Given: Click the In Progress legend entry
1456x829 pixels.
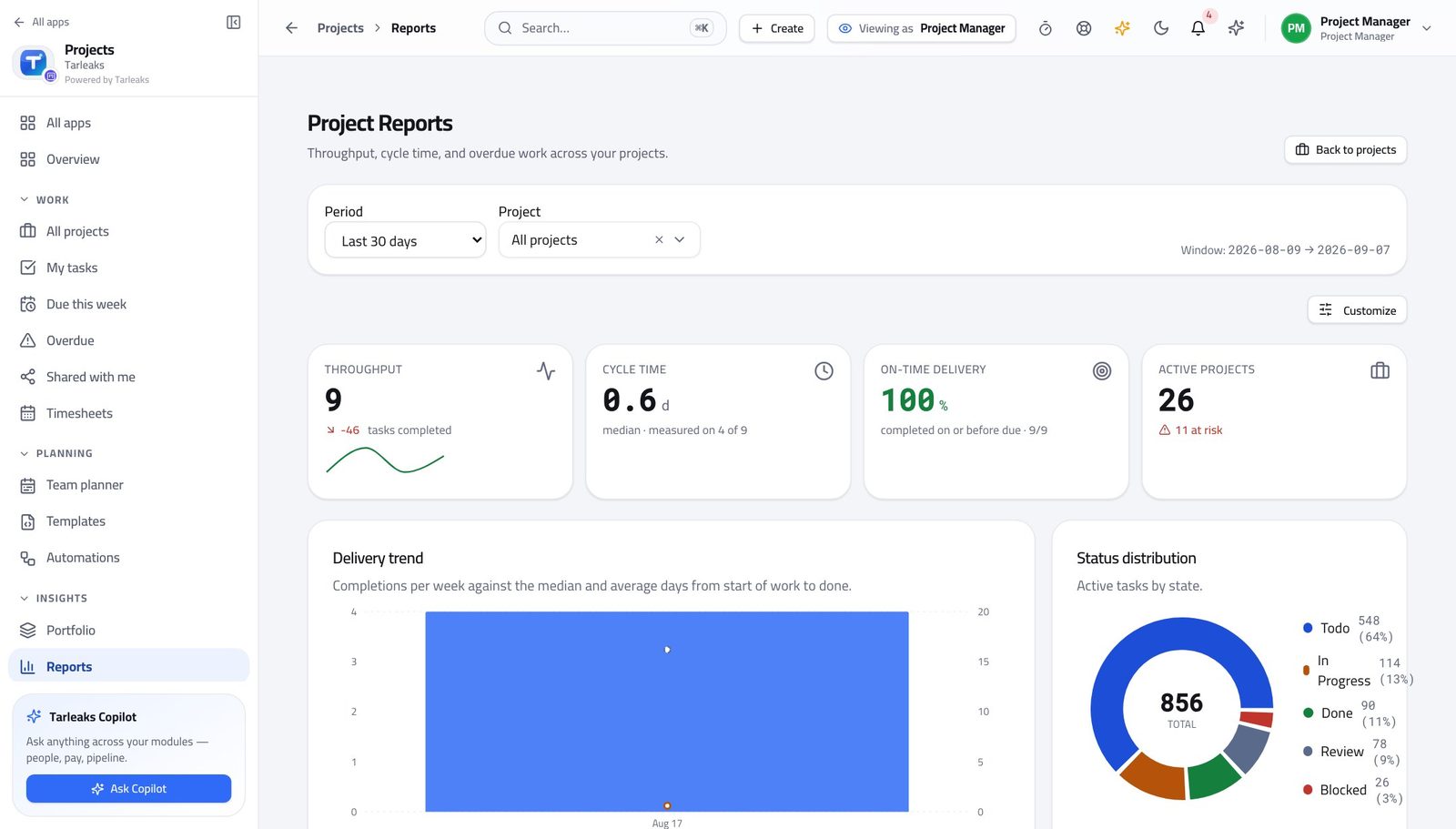Looking at the screenshot, I should 1358,671.
